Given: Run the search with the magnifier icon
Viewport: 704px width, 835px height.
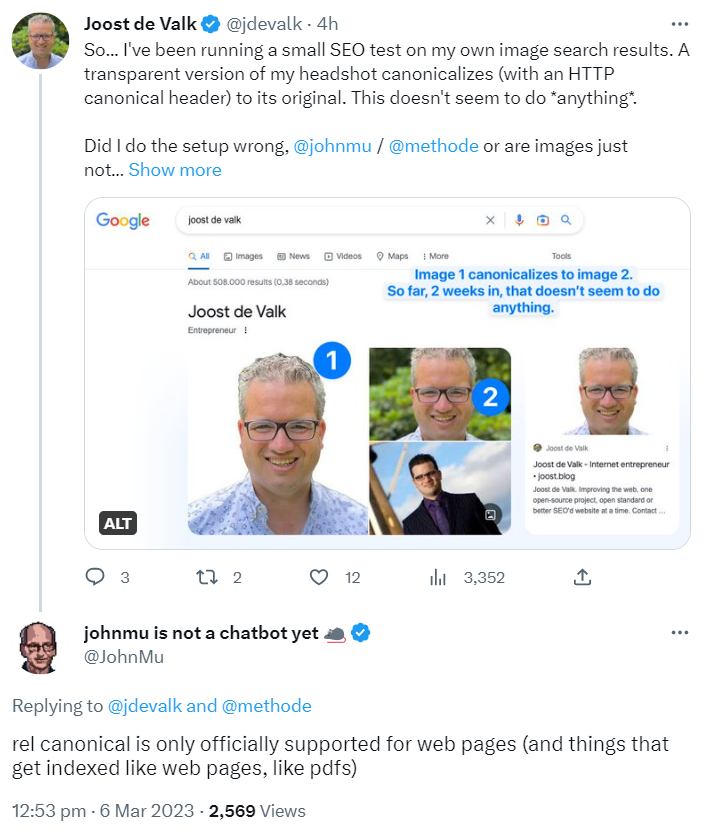Looking at the screenshot, I should point(567,219).
